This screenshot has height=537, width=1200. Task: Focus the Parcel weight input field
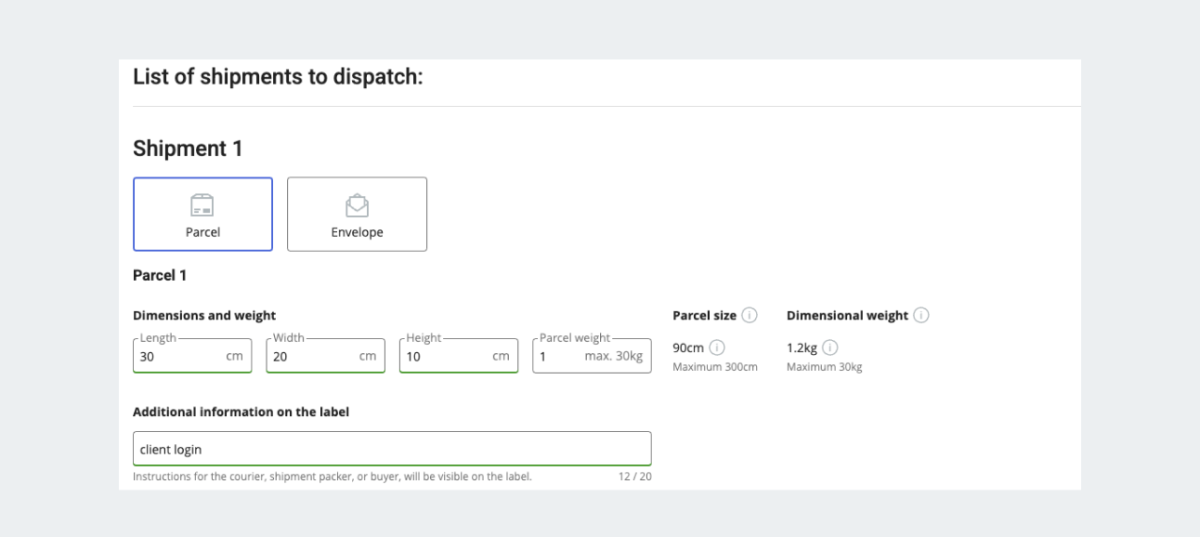pyautogui.click(x=591, y=355)
